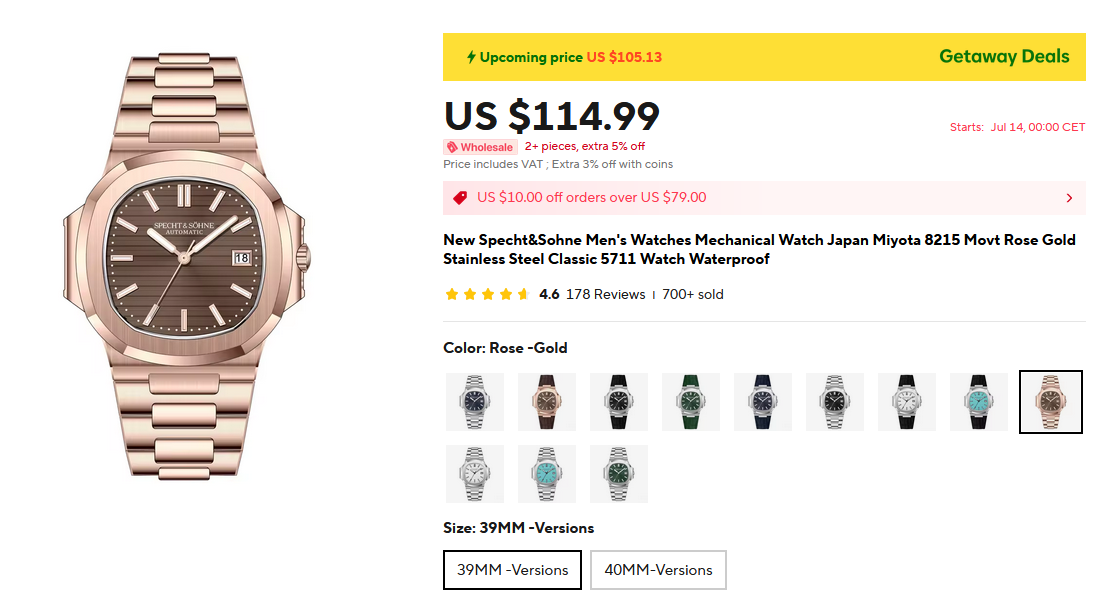This screenshot has height=597, width=1109.
Task: Open the Getaway Deals banner link
Action: pos(1004,57)
